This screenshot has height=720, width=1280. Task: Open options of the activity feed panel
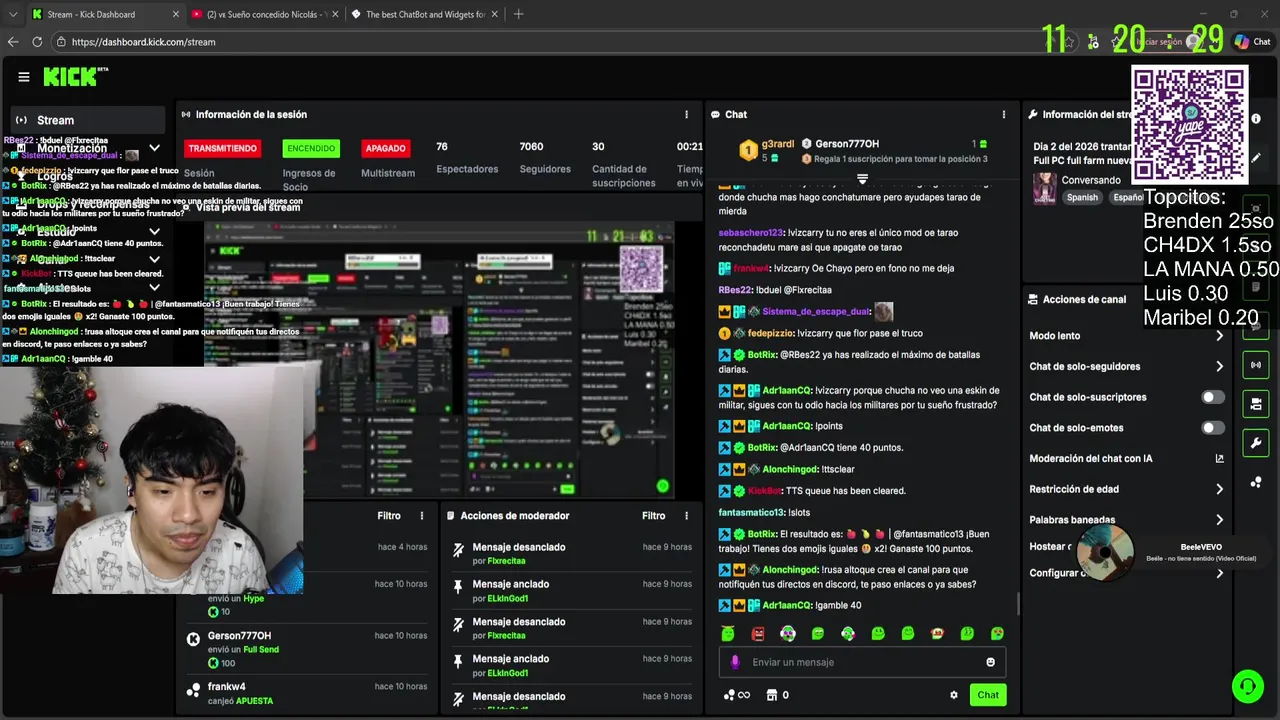pyautogui.click(x=422, y=516)
